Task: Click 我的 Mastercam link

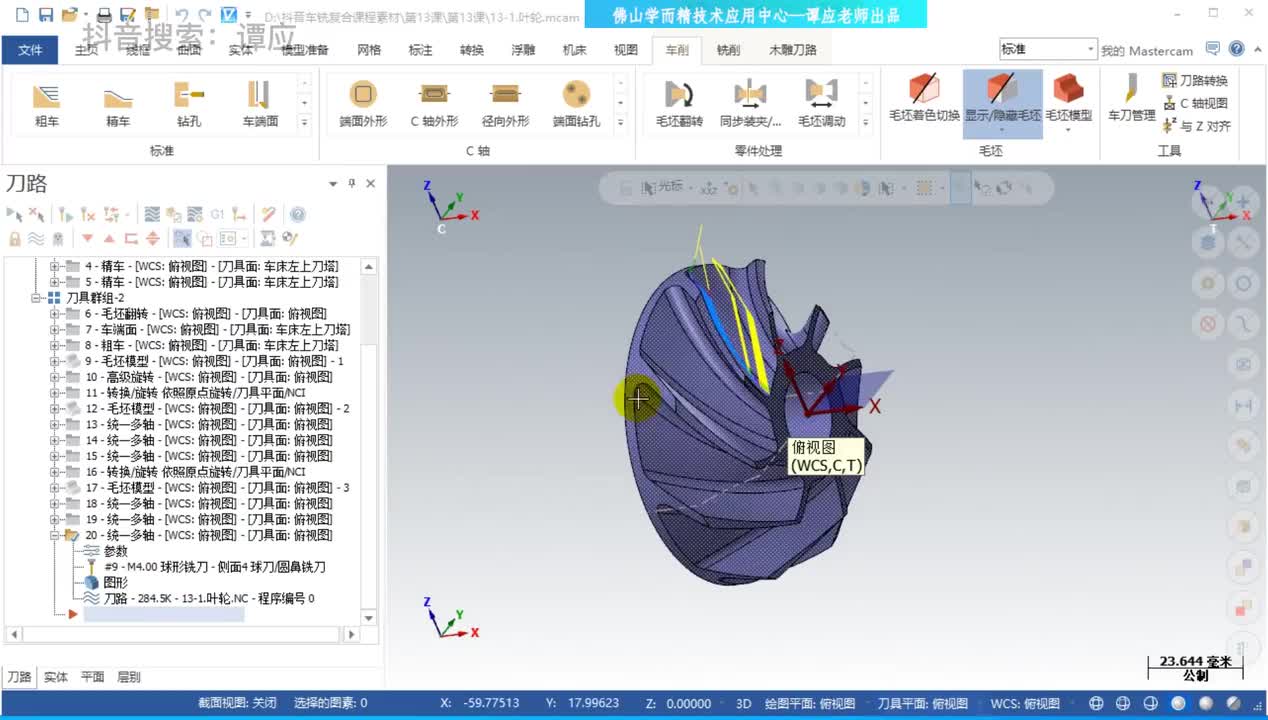Action: point(1146,50)
